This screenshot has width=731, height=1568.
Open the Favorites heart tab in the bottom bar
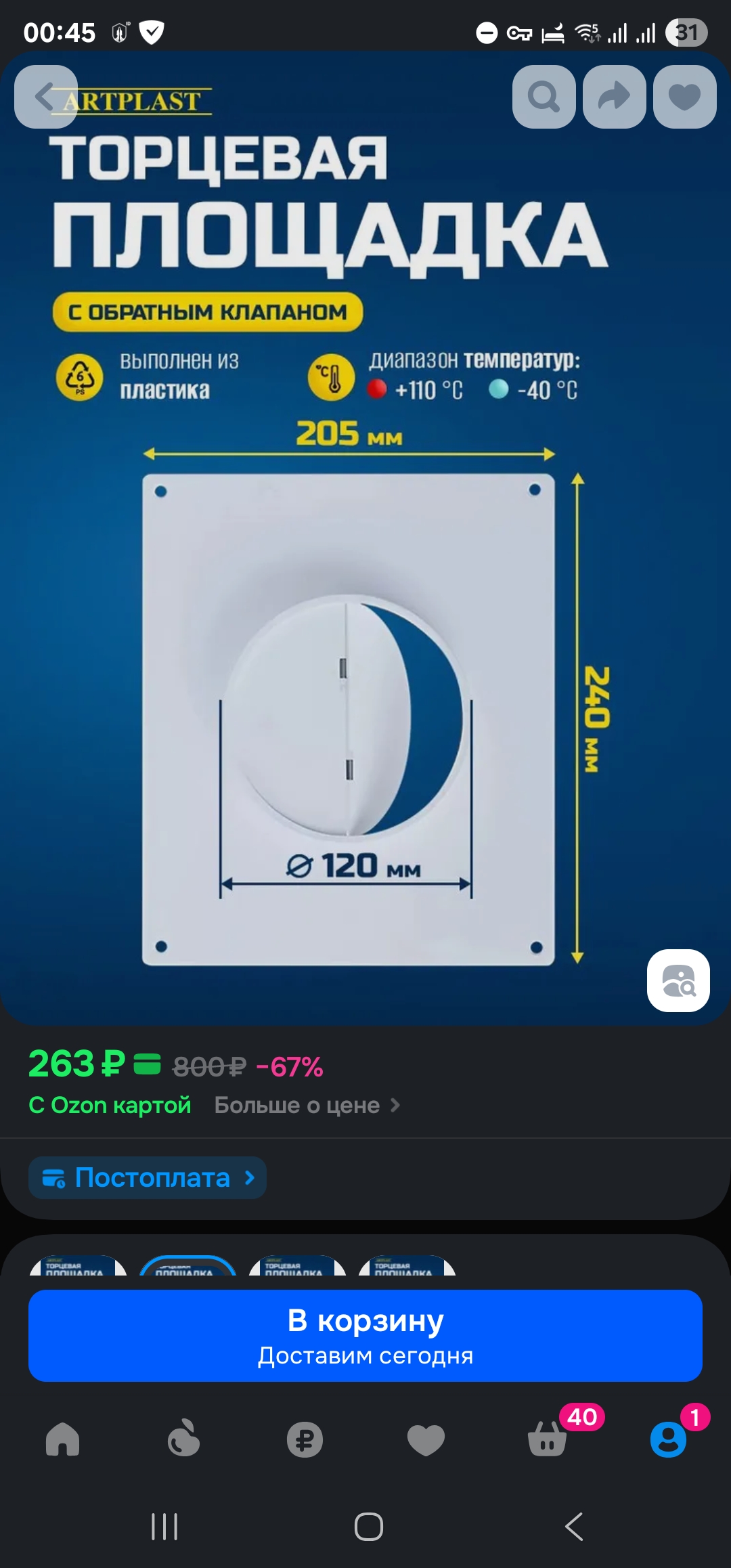click(426, 1439)
